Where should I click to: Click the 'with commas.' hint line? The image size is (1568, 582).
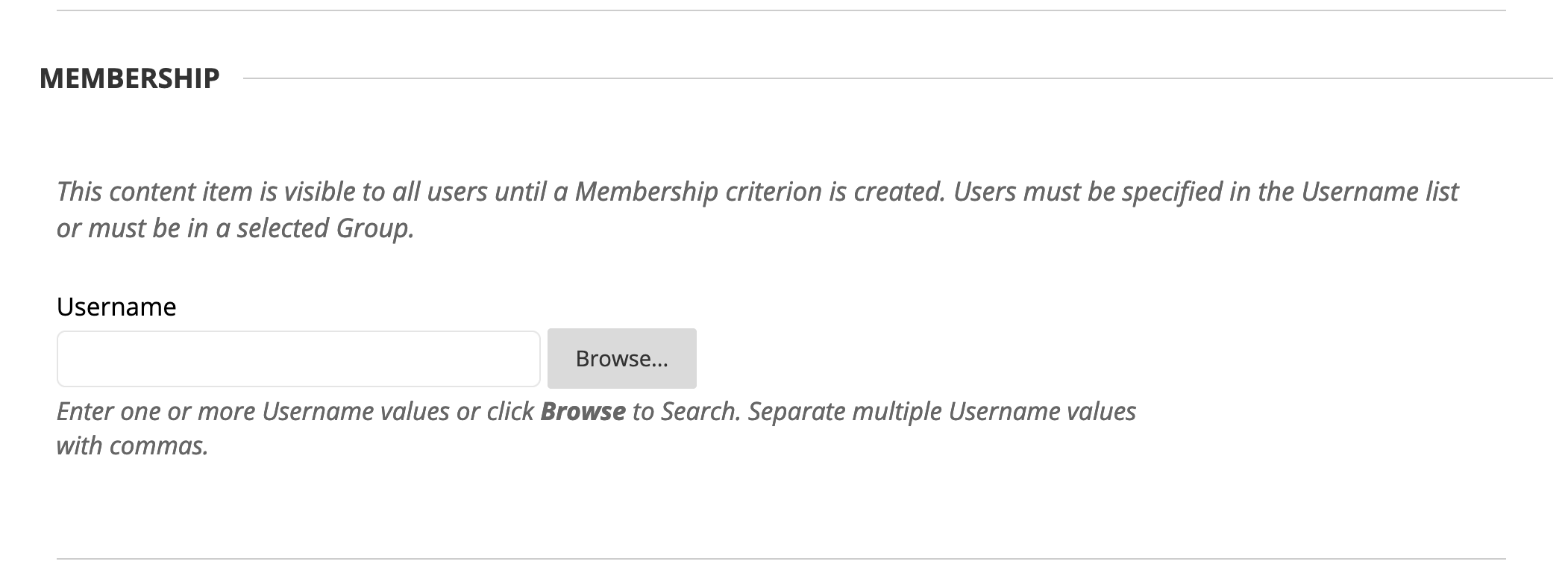click(132, 446)
